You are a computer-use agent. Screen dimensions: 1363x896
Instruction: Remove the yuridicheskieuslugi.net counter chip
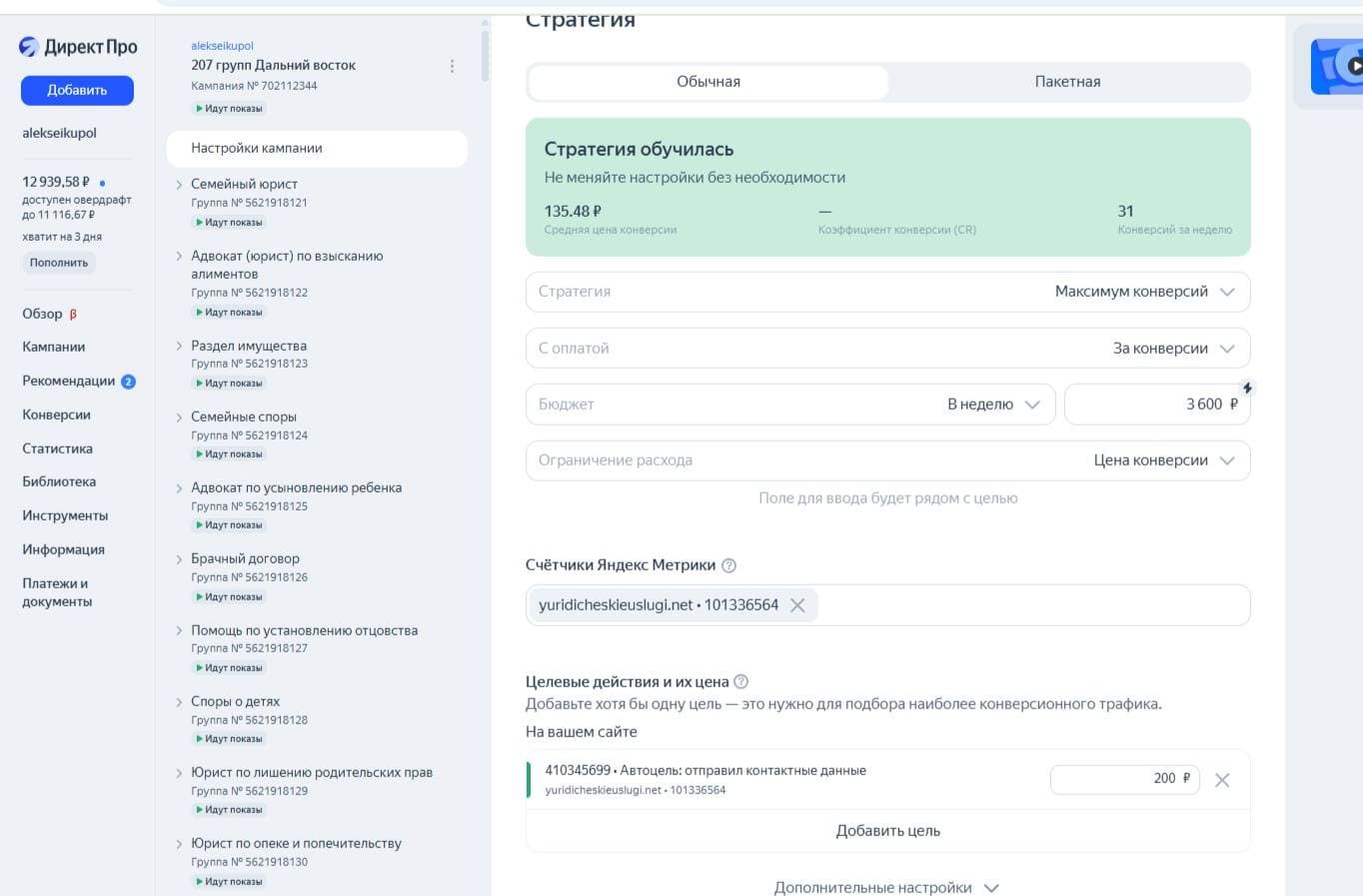(797, 605)
